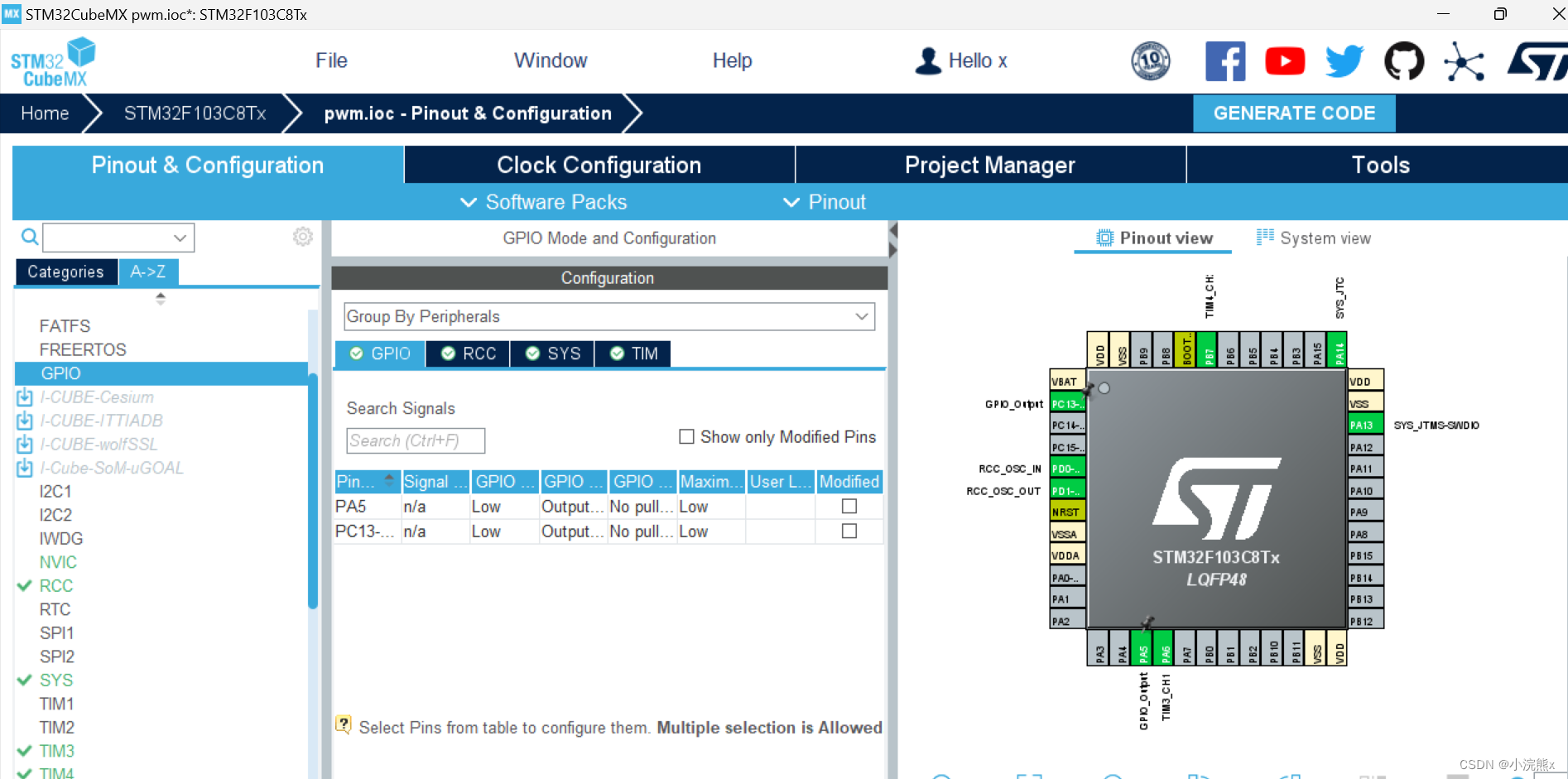Click the user account icon
The width and height of the screenshot is (1568, 779).
tap(928, 60)
